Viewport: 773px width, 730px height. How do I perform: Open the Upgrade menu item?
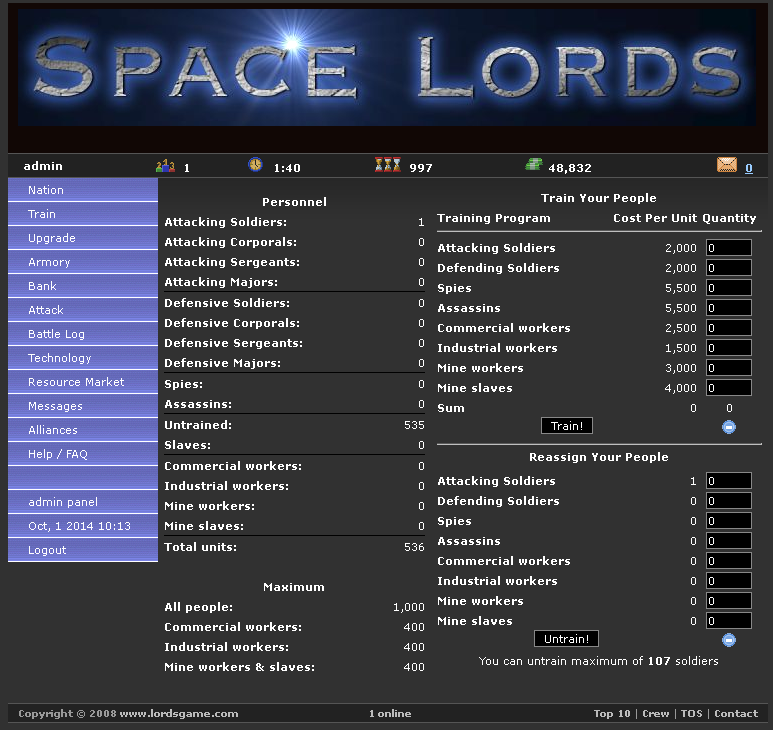(x=83, y=238)
